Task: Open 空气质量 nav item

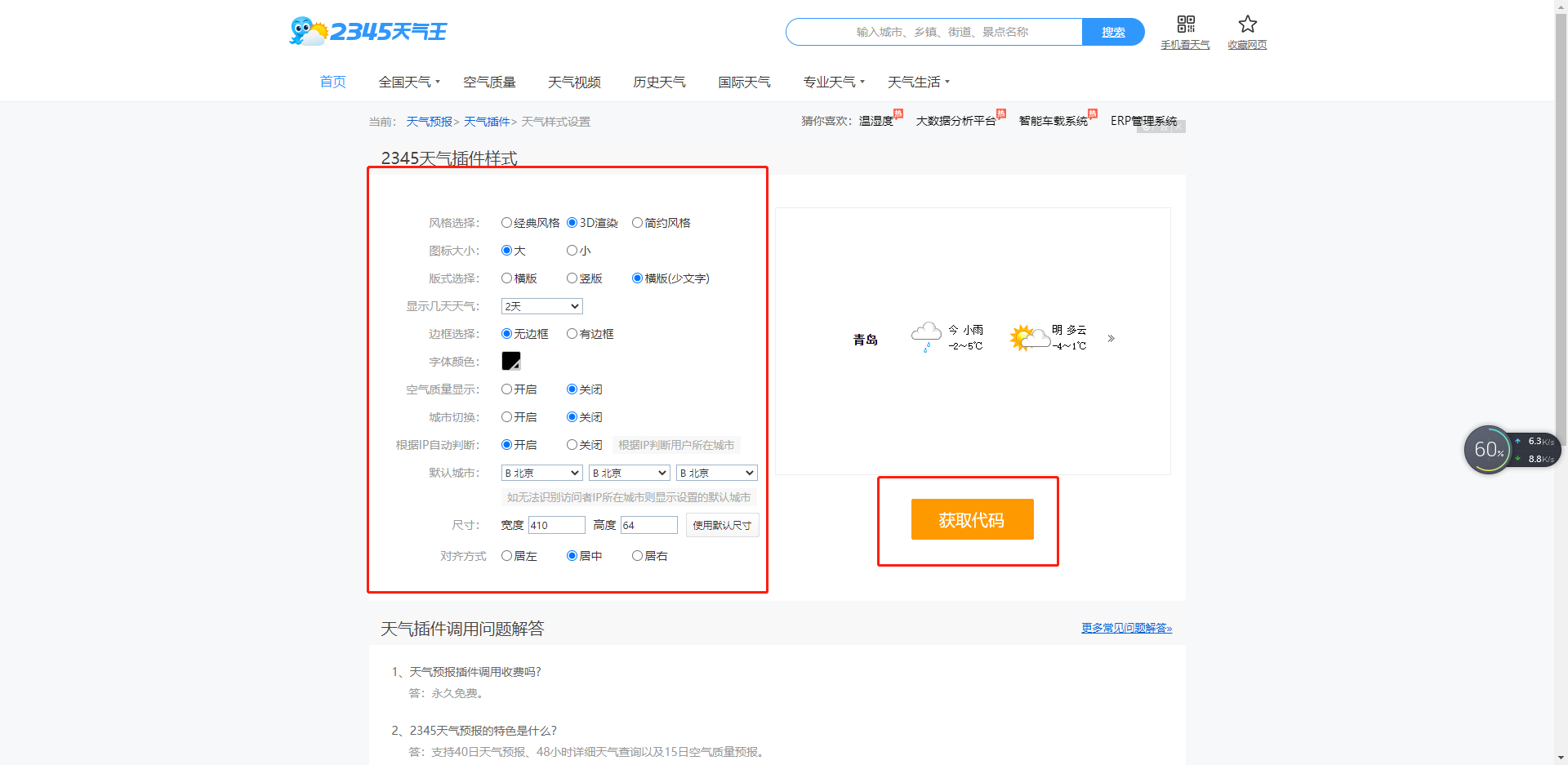Action: [489, 82]
